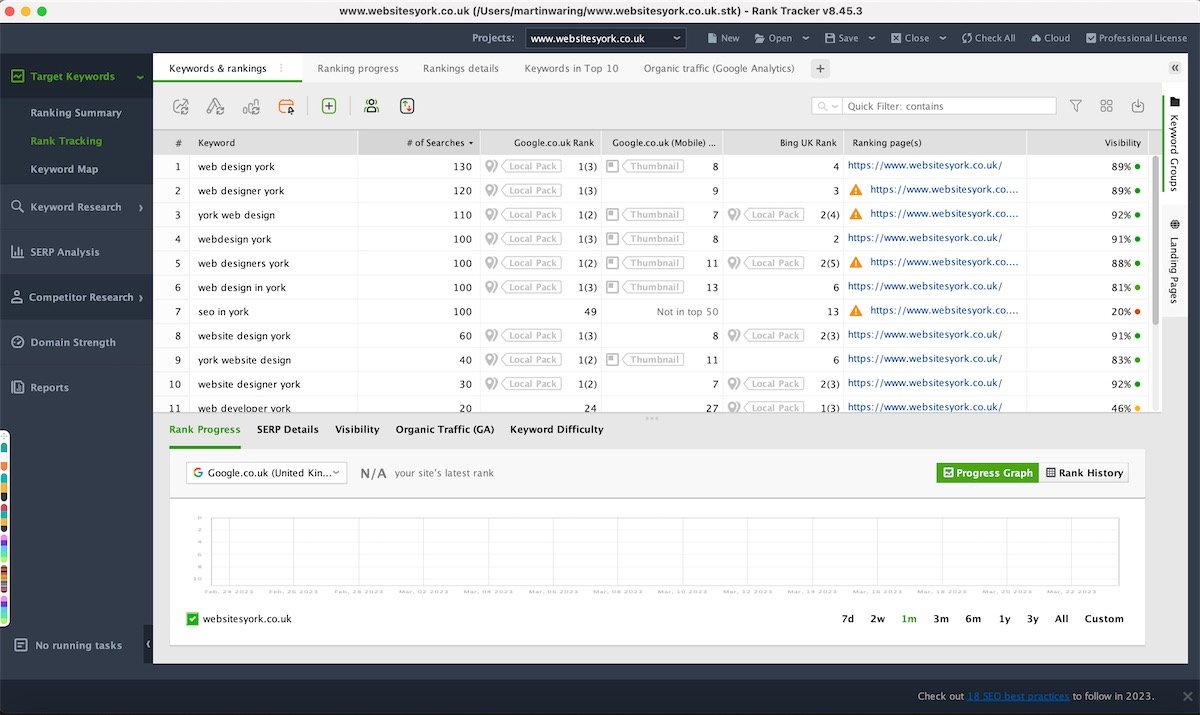Image resolution: width=1200 pixels, height=715 pixels.
Task: Click the green Add Keywords plus icon
Action: (329, 106)
